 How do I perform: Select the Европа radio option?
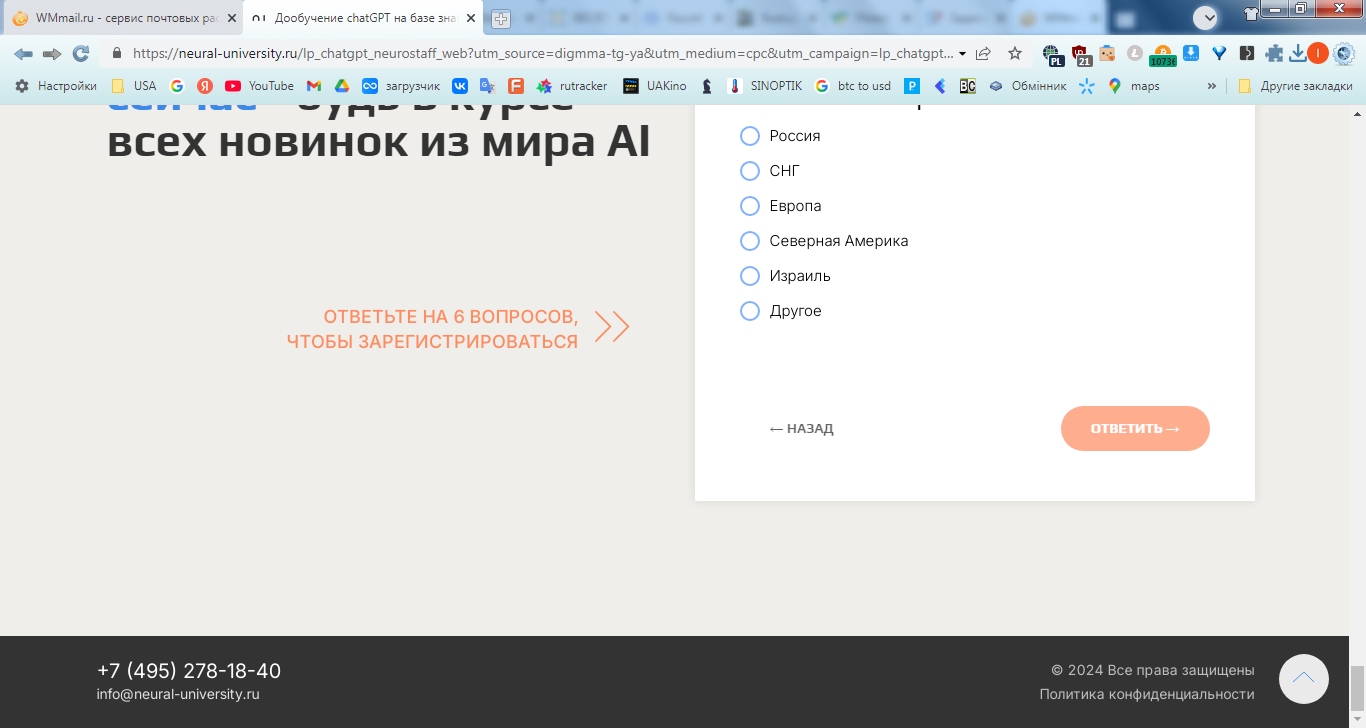coord(750,206)
